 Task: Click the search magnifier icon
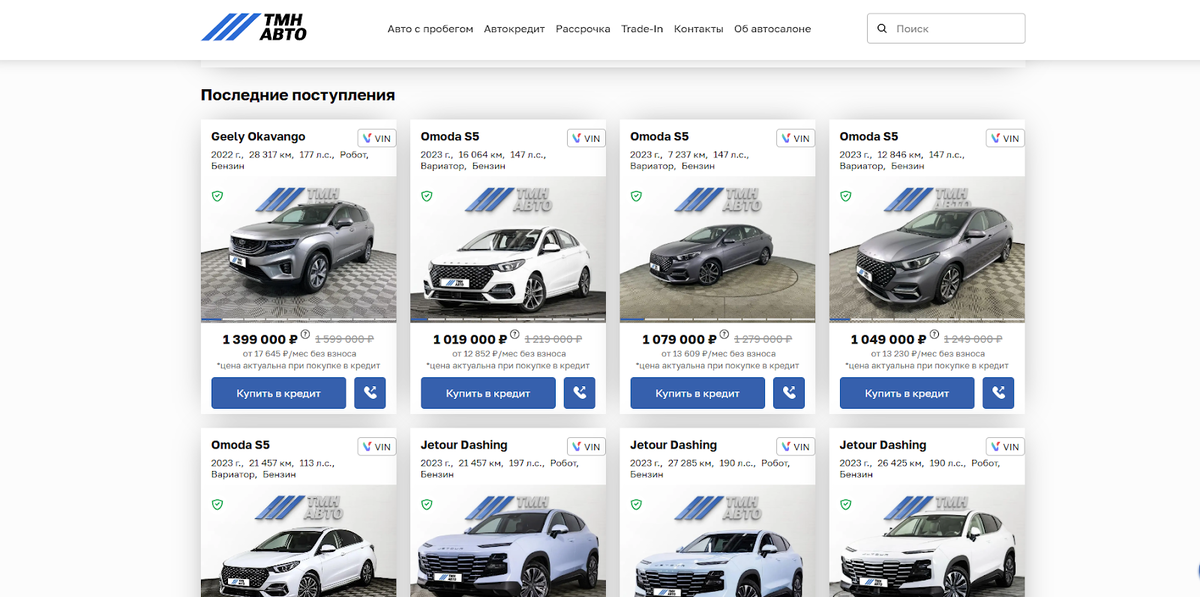click(882, 29)
